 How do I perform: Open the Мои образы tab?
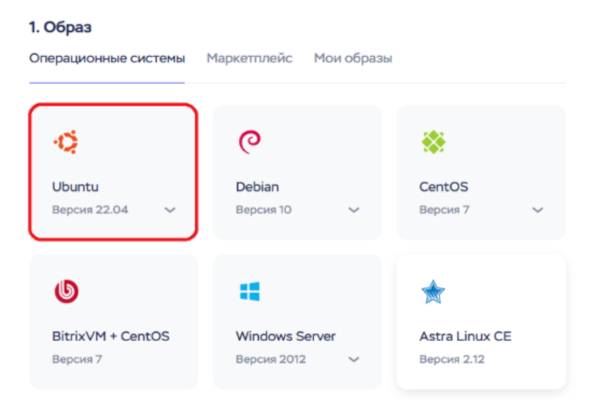coord(353,58)
